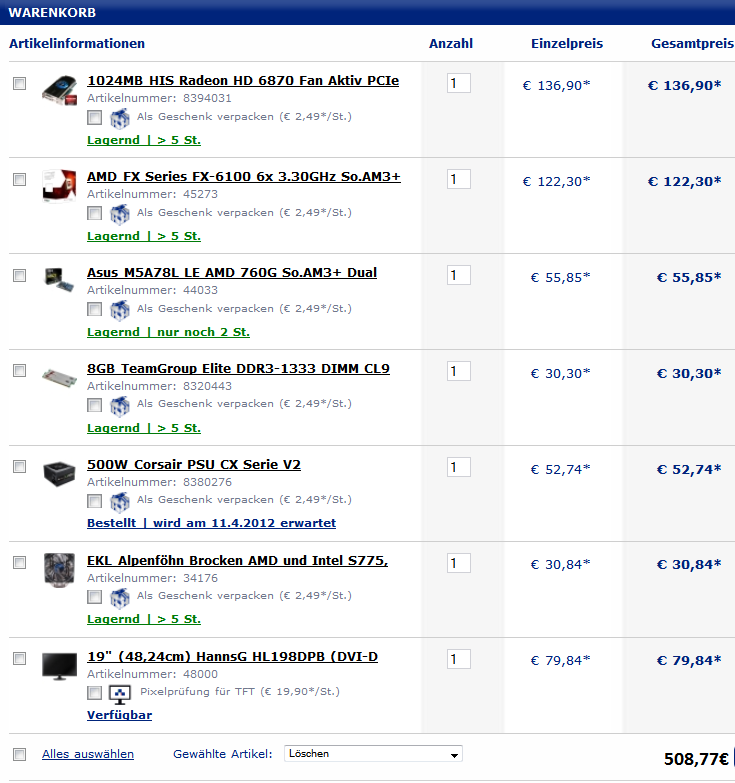Click the Verfügbar availability link for the monitor
The height and width of the screenshot is (783, 735).
119,715
